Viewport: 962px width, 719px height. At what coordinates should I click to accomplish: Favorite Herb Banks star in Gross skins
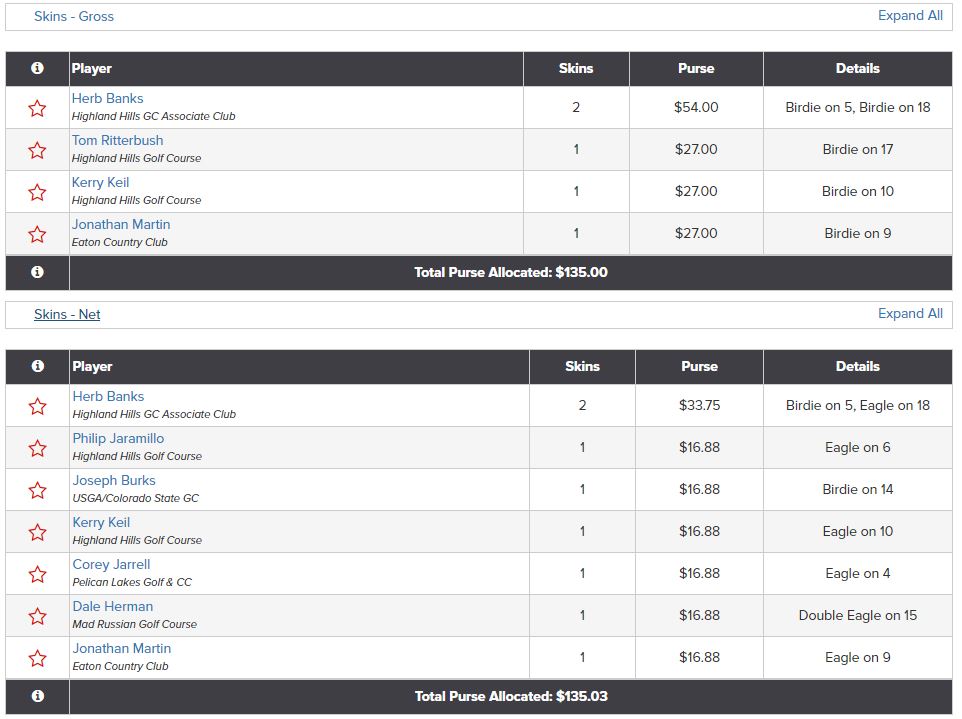[x=37, y=109]
